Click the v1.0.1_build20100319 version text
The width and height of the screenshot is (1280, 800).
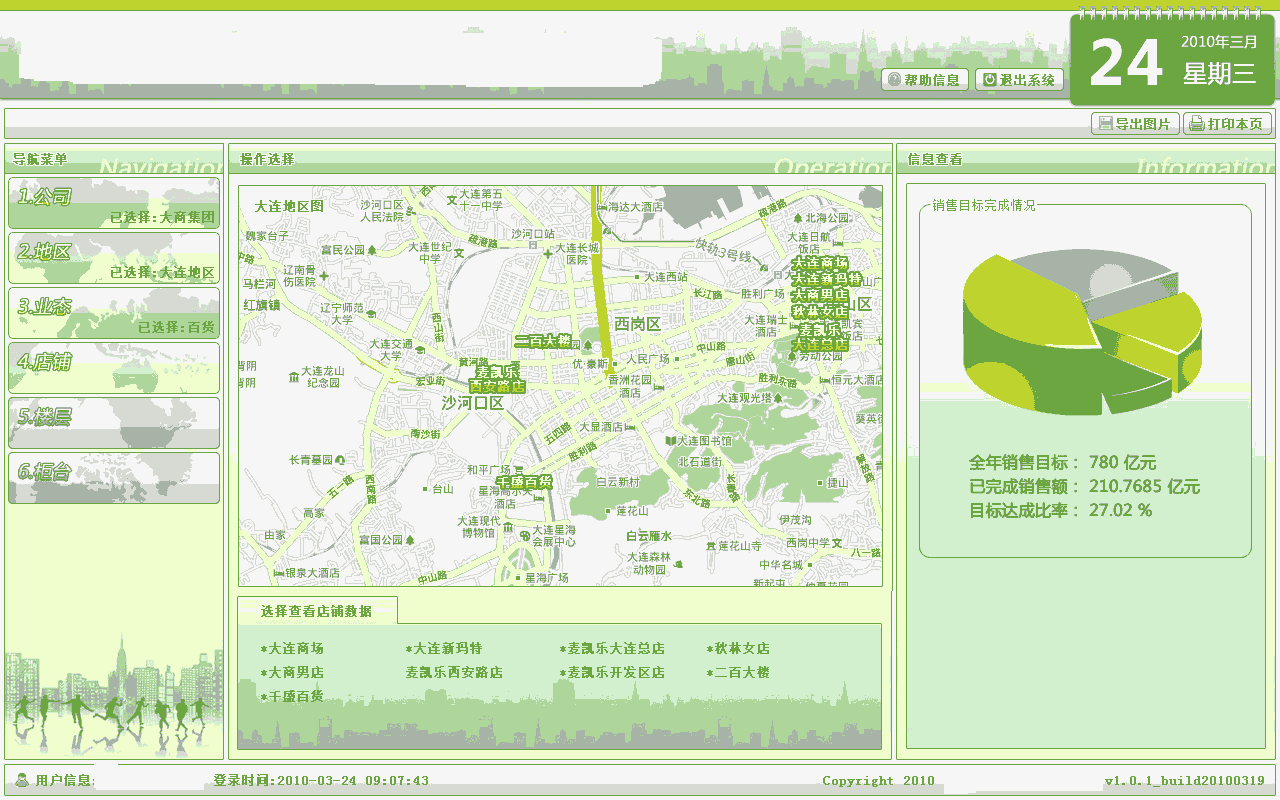(1184, 781)
